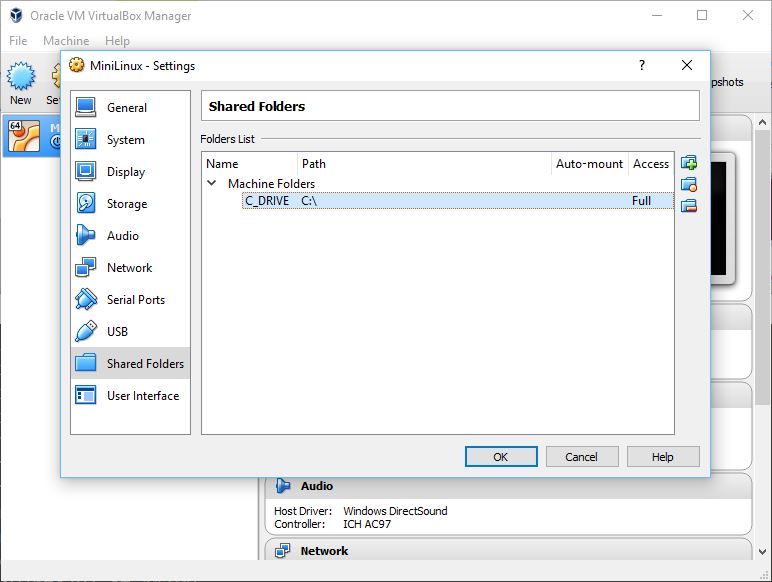
Task: Confirm settings with OK button
Action: pyautogui.click(x=501, y=457)
